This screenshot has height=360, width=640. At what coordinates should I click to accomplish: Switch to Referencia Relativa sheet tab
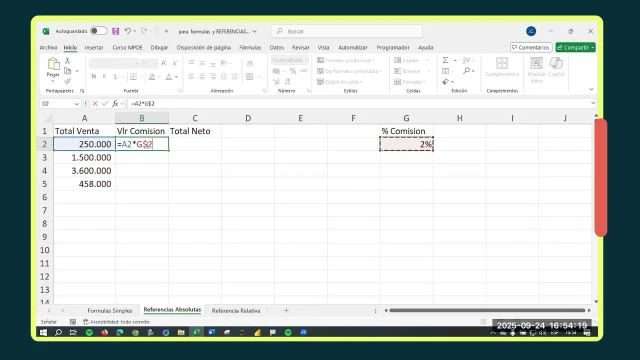236,311
